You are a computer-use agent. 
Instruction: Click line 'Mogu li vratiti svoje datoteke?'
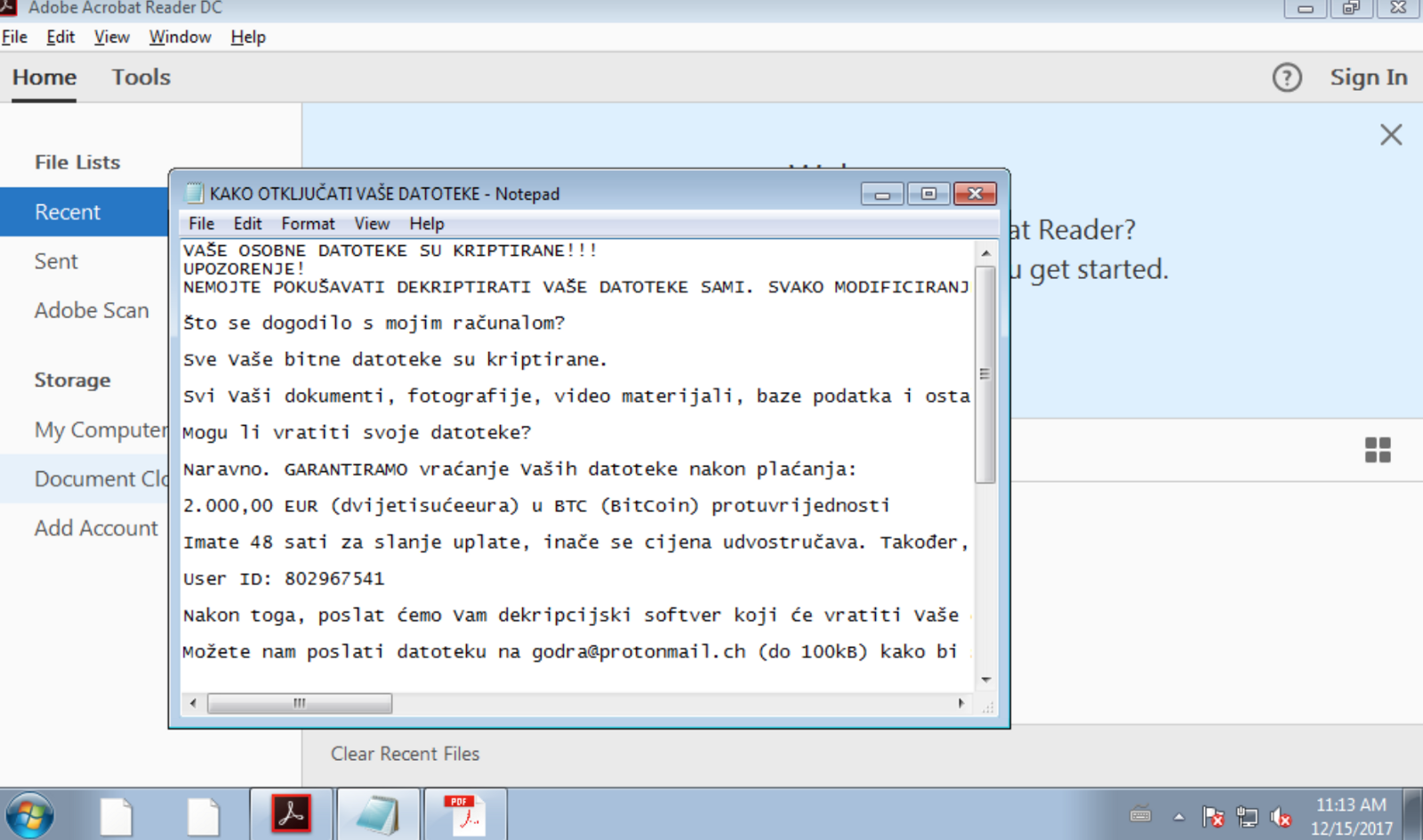(x=357, y=433)
